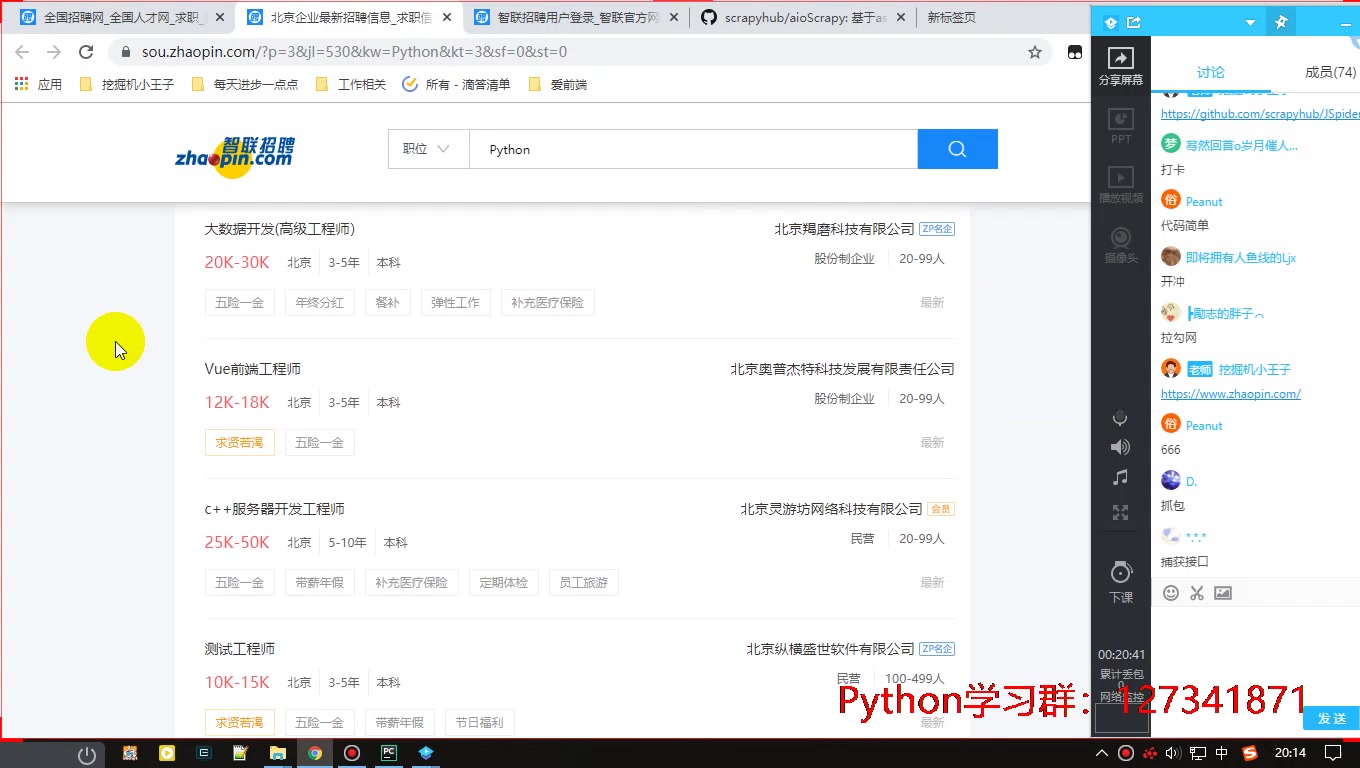The width and height of the screenshot is (1360, 768).
Task: Open the 播放视频 tool in the sidebar
Action: click(x=1121, y=185)
